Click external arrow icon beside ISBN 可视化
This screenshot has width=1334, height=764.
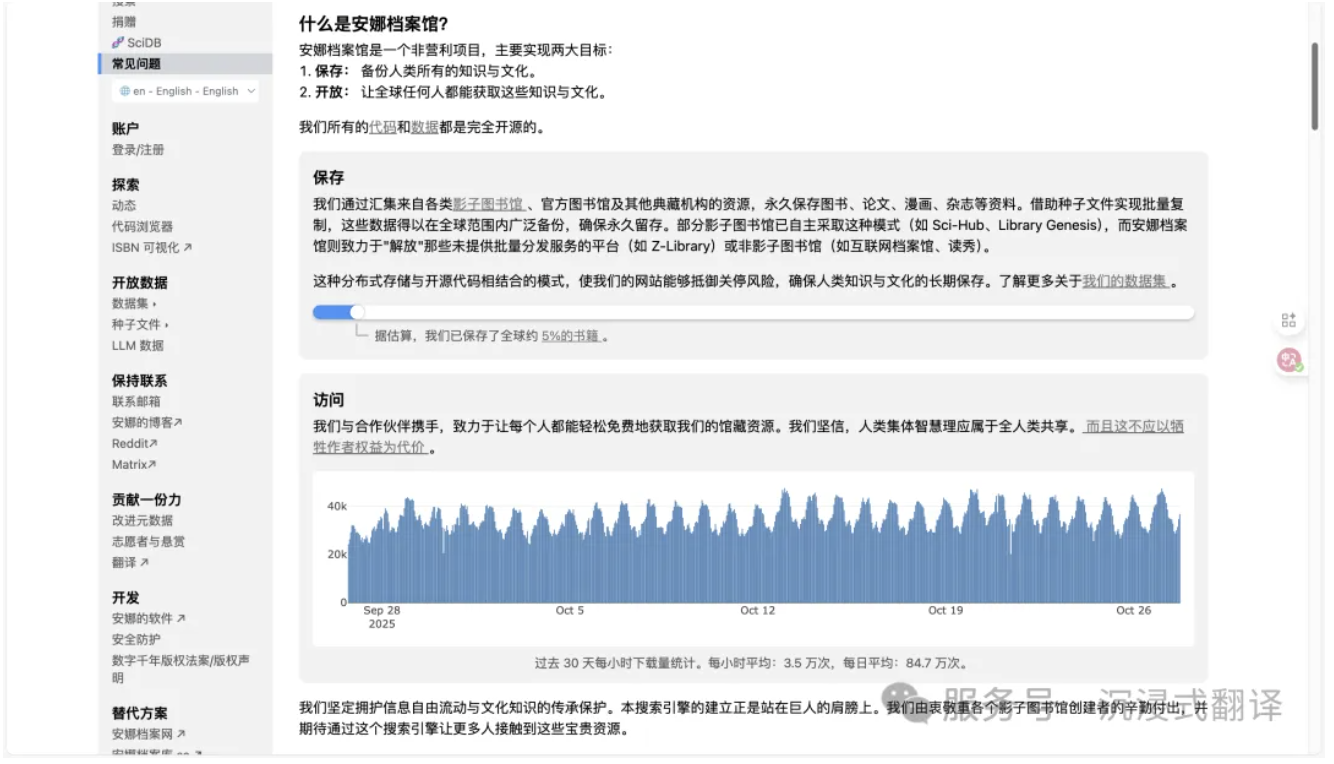(188, 248)
